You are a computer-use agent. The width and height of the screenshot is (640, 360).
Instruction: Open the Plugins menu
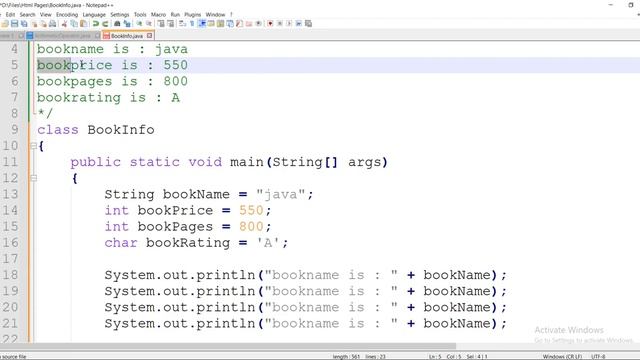(193, 15)
